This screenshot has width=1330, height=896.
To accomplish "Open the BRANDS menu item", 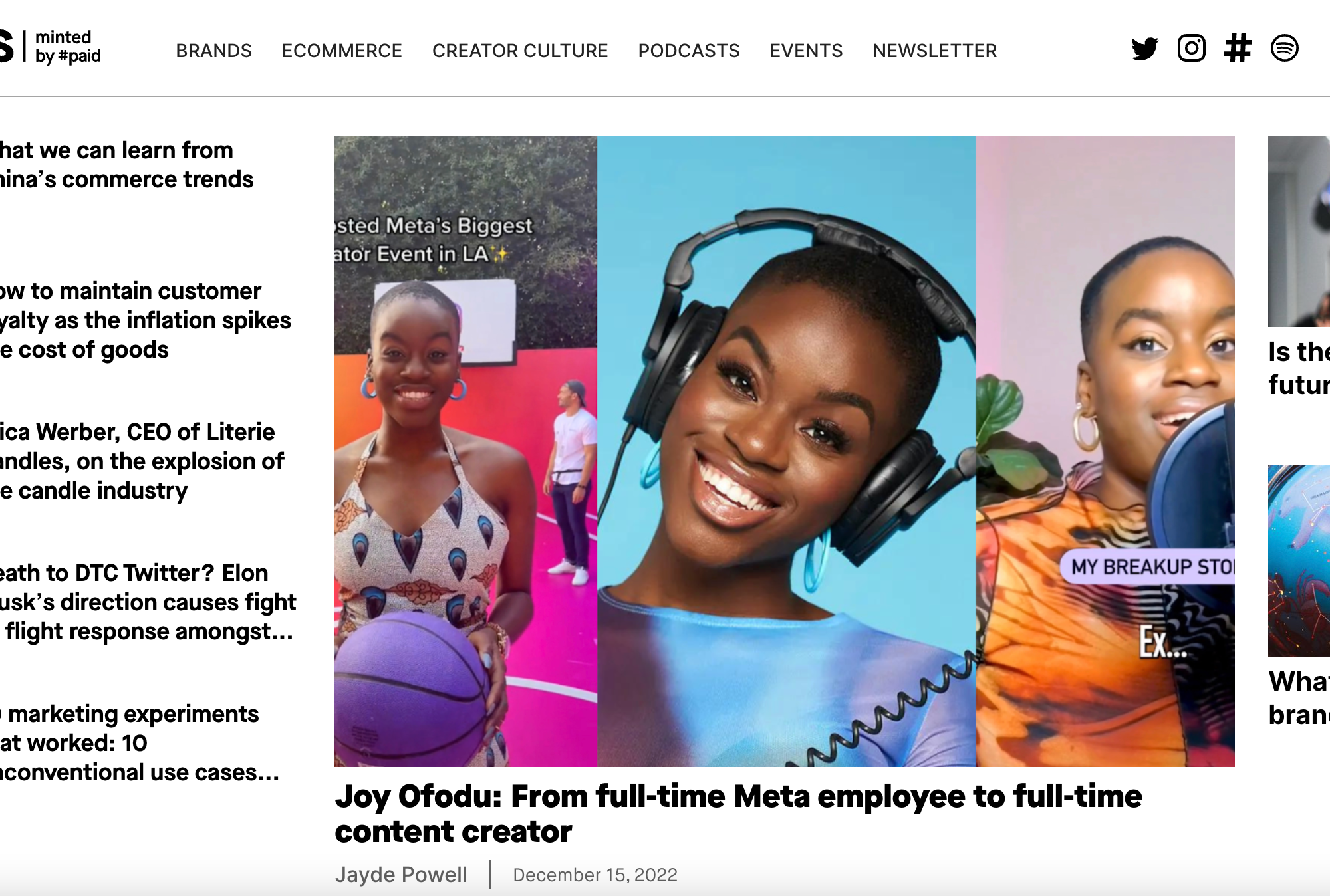I will (x=213, y=51).
